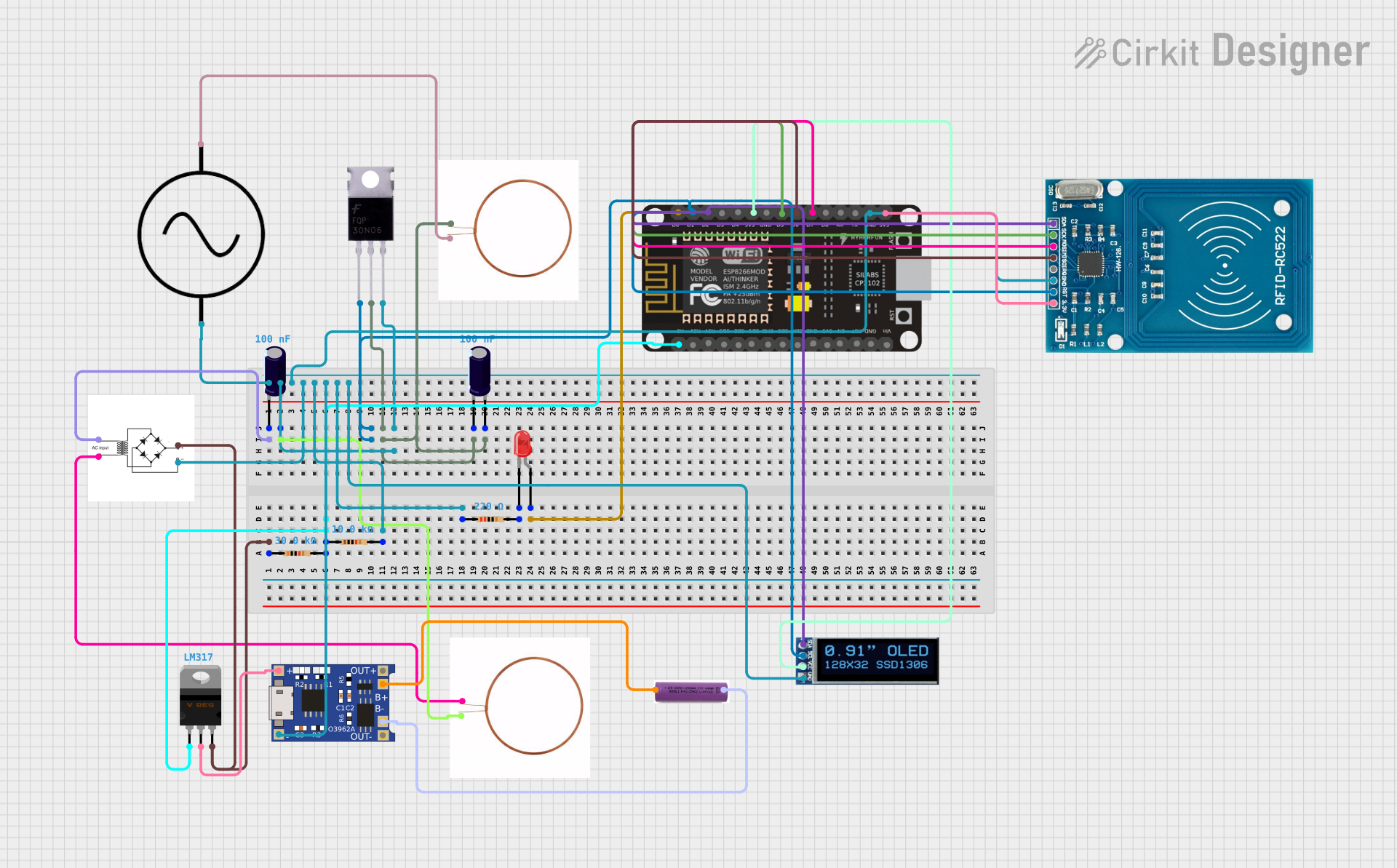Image resolution: width=1397 pixels, height=868 pixels.
Task: Select the orange wire above the lower coil
Action: click(x=525, y=622)
